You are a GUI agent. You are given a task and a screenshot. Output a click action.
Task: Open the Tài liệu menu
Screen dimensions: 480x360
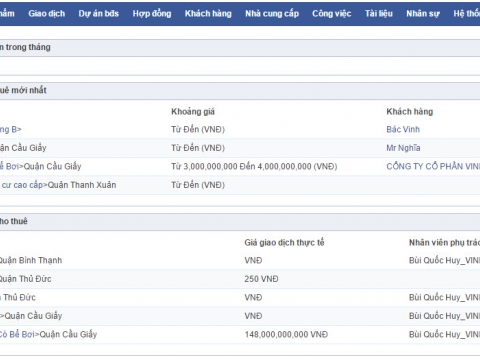click(379, 14)
